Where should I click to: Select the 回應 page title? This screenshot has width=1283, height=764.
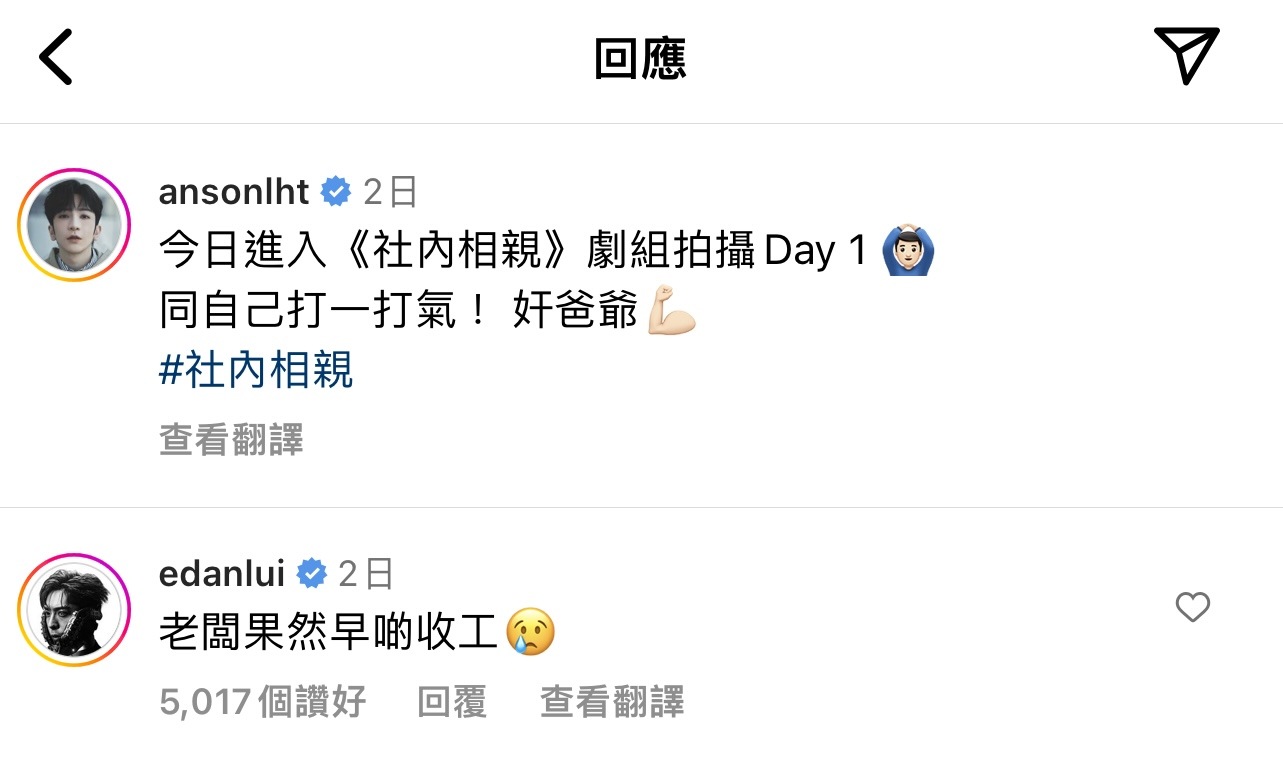(x=640, y=59)
